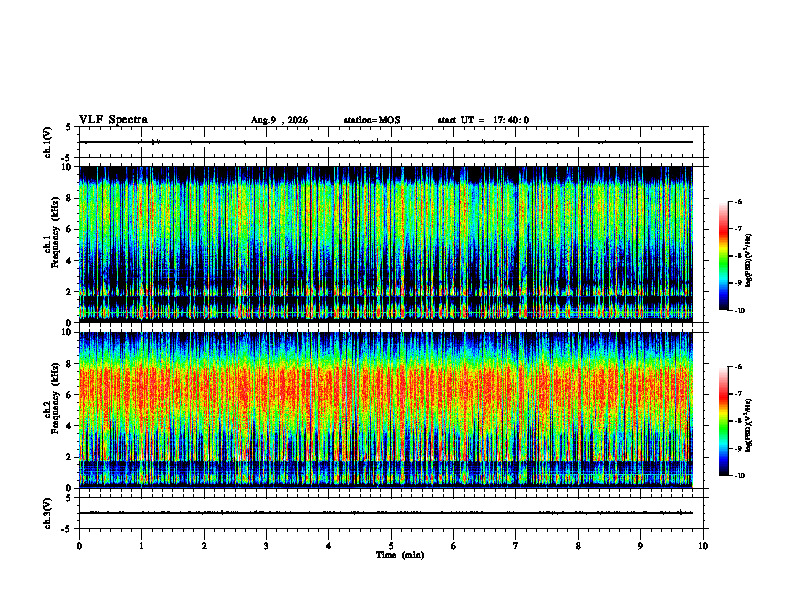Click the ch.1 color bar "-10" label
This screenshot has width=792, height=612.
[x=739, y=311]
